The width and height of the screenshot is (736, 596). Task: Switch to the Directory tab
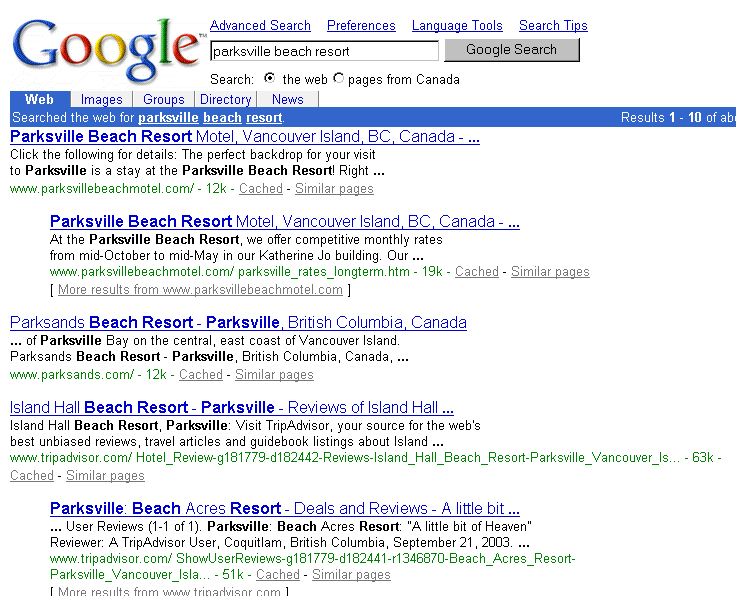[x=225, y=99]
